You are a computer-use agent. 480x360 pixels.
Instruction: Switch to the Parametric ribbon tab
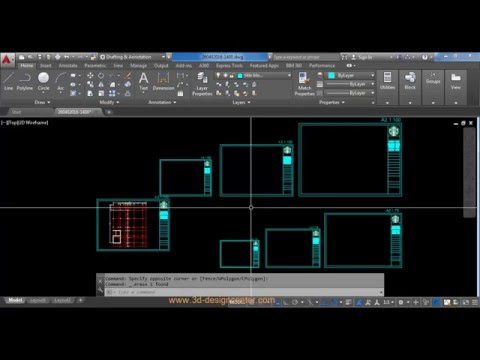pos(95,66)
